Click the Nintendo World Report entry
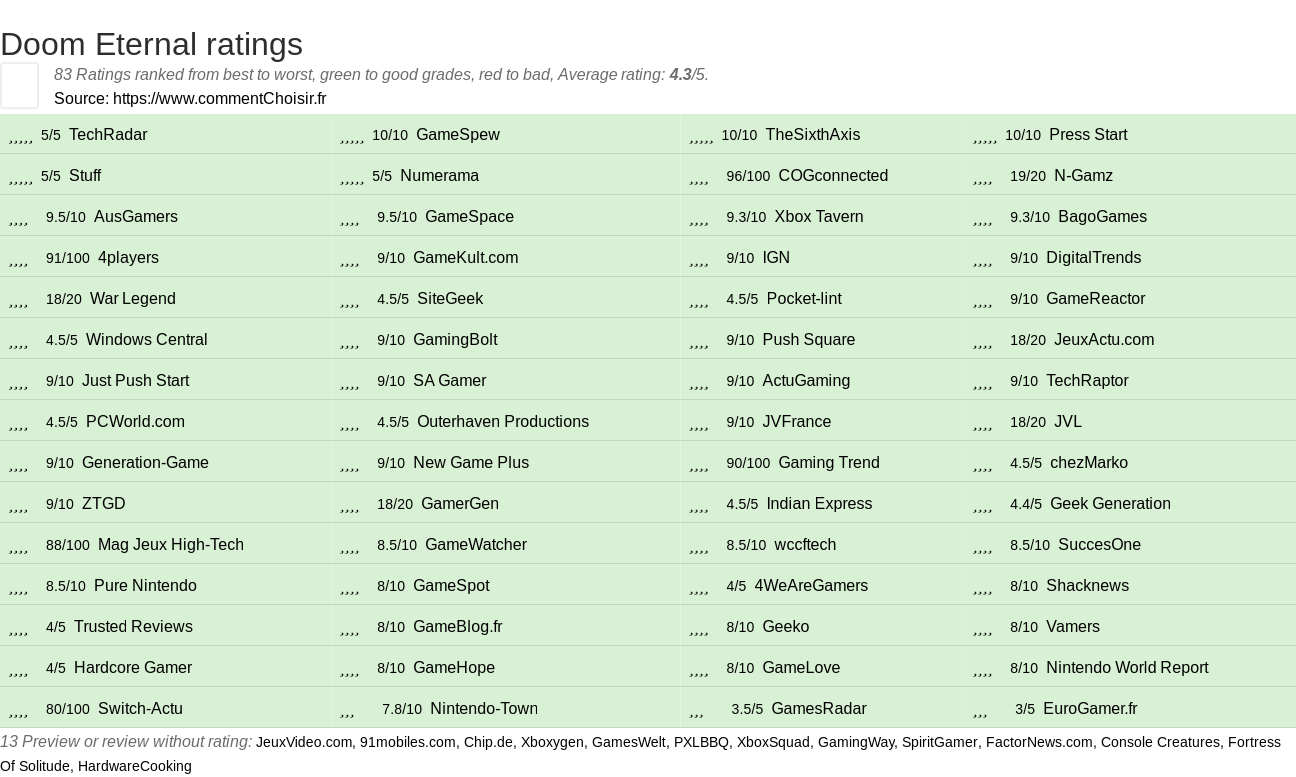1296x777 pixels. (x=1127, y=667)
